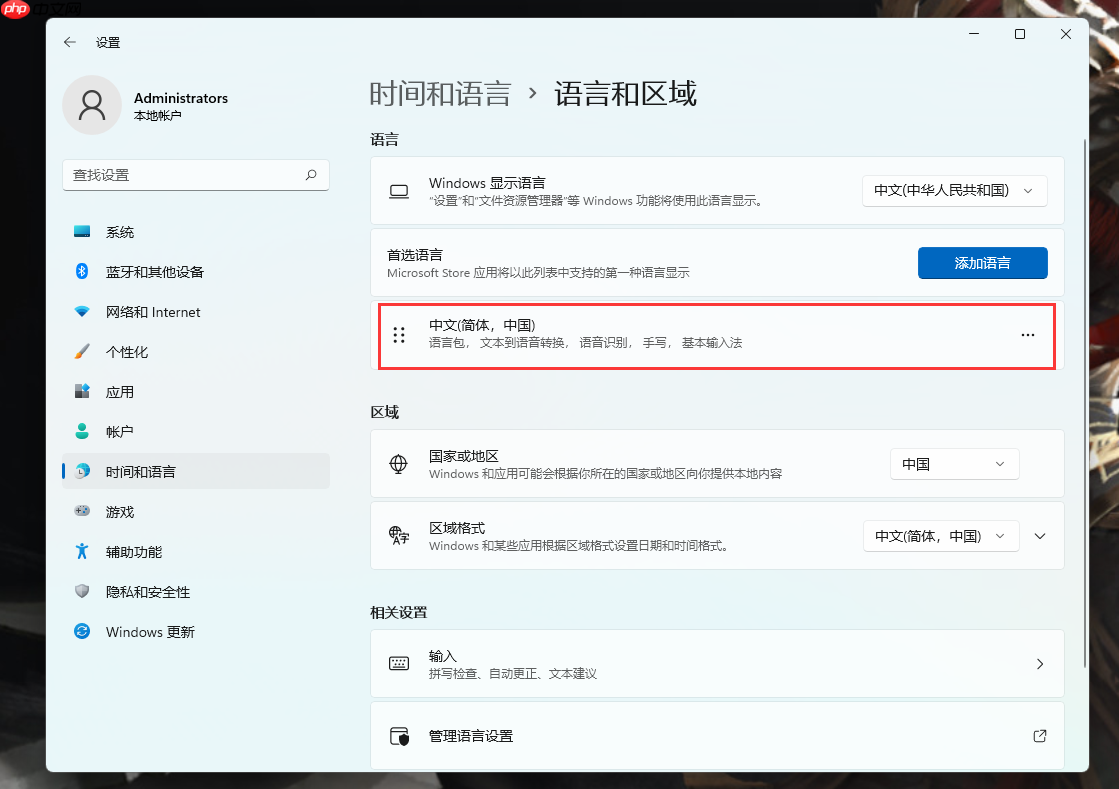
Task: Expand the 区域格式 row chevron
Action: pos(1039,536)
